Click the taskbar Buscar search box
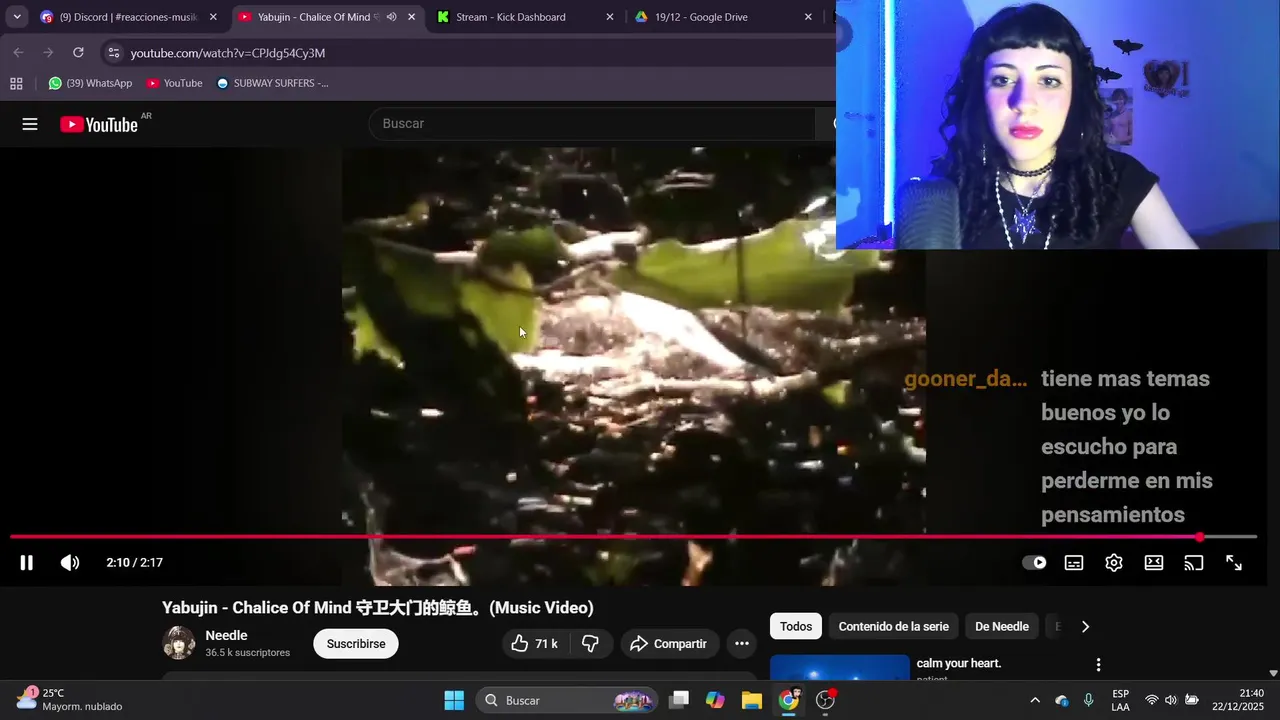This screenshot has width=1280, height=720. tap(567, 700)
